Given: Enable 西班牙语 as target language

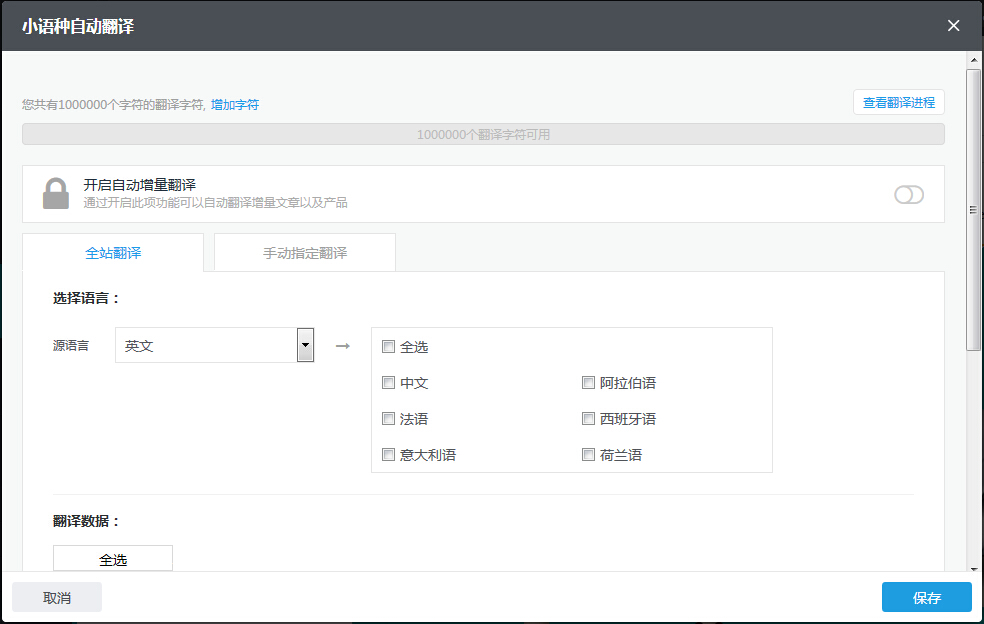Looking at the screenshot, I should 589,419.
